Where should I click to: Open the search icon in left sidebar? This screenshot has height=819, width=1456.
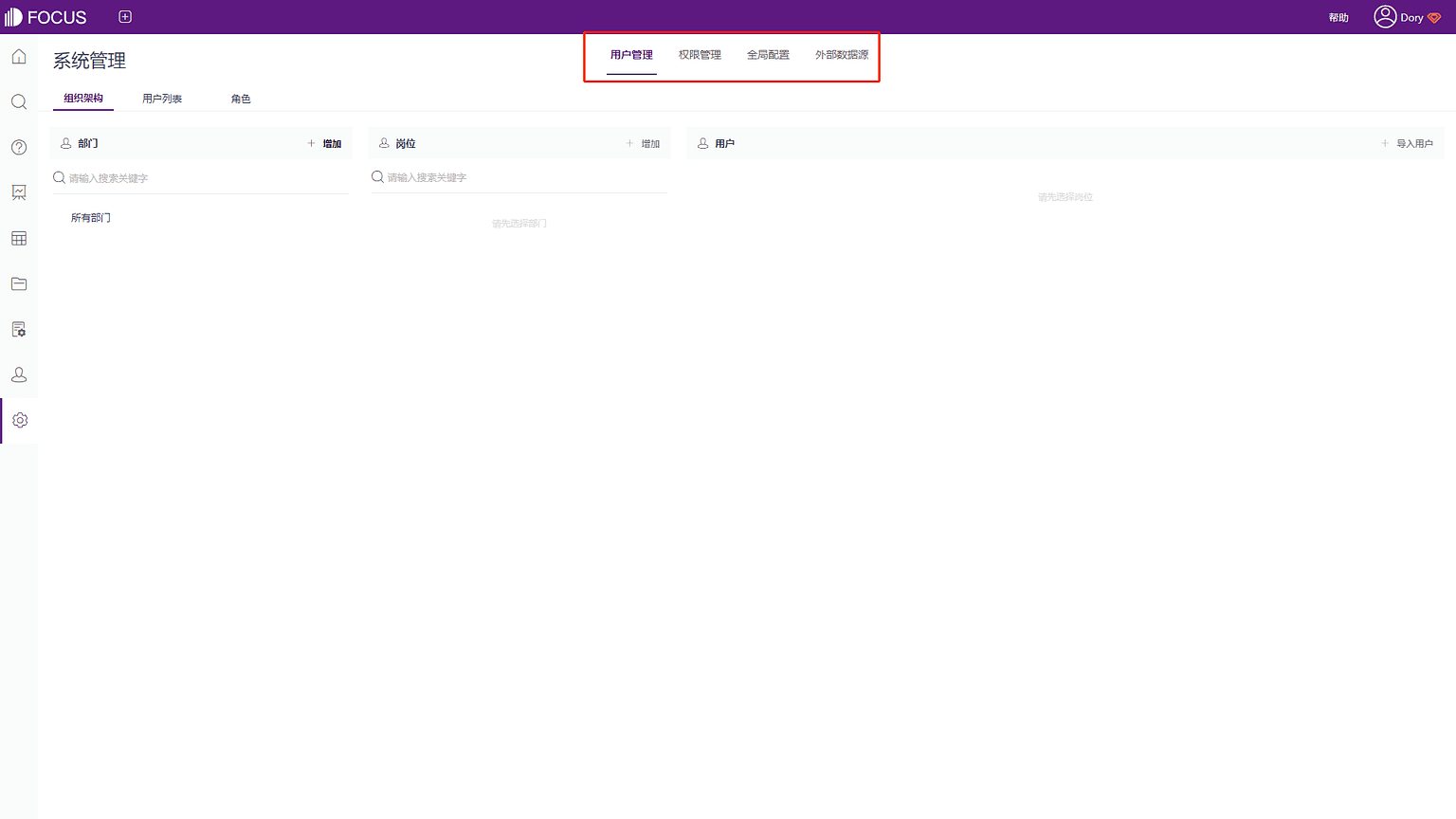click(x=19, y=102)
